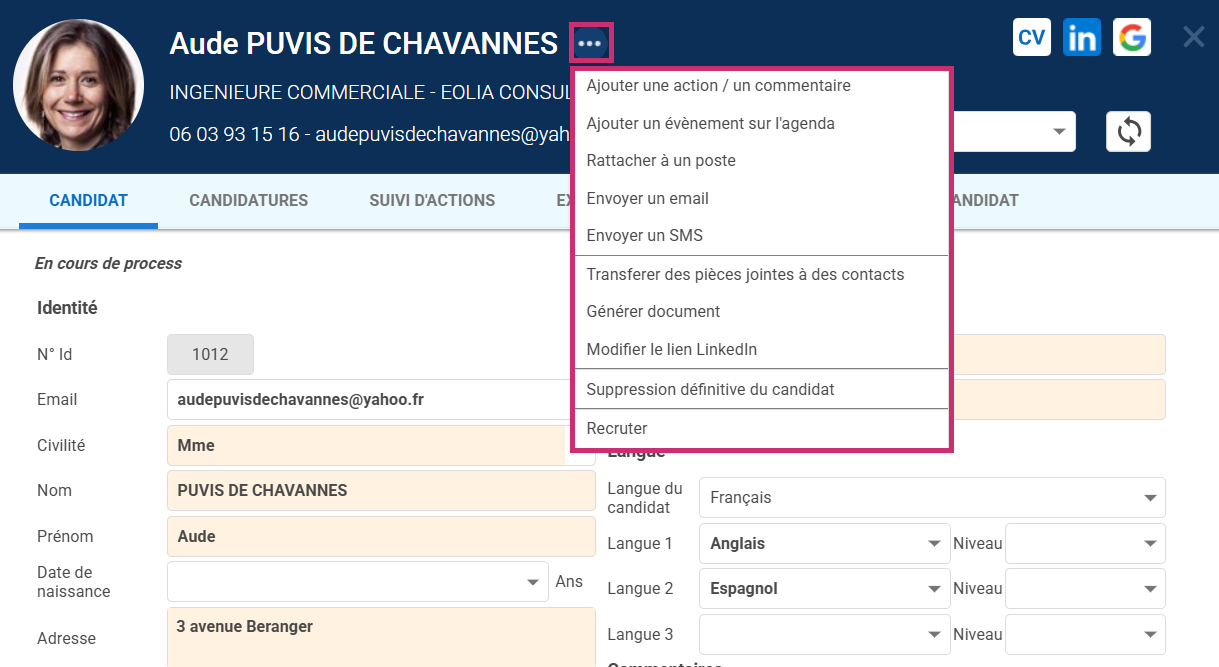Click the refresh sync arrows icon
Viewport: 1219px width, 667px height.
click(1128, 132)
